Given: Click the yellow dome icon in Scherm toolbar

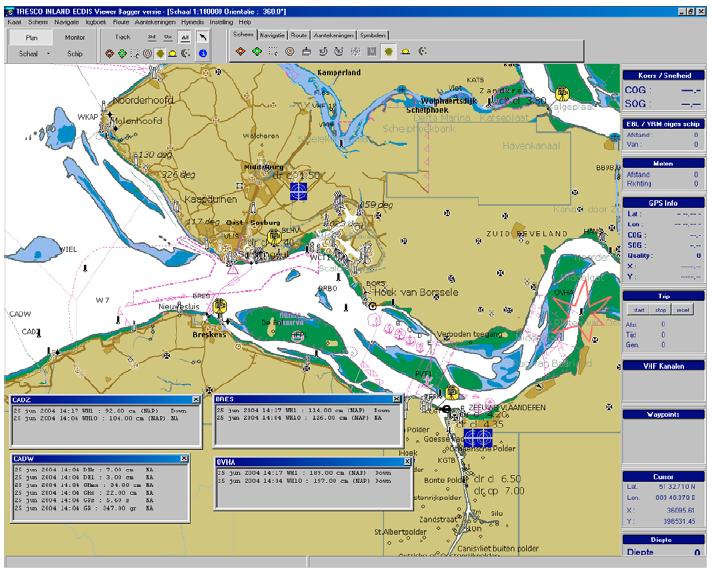Looking at the screenshot, I should pos(406,50).
